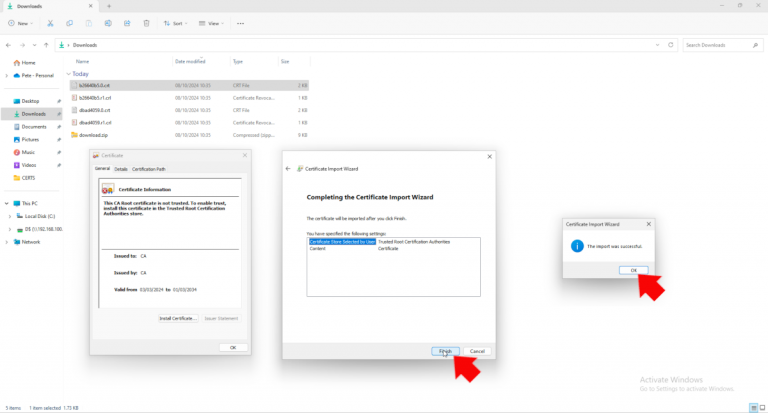The width and height of the screenshot is (768, 413).
Task: Click the Refresh icon beside address bar
Action: 670,45
